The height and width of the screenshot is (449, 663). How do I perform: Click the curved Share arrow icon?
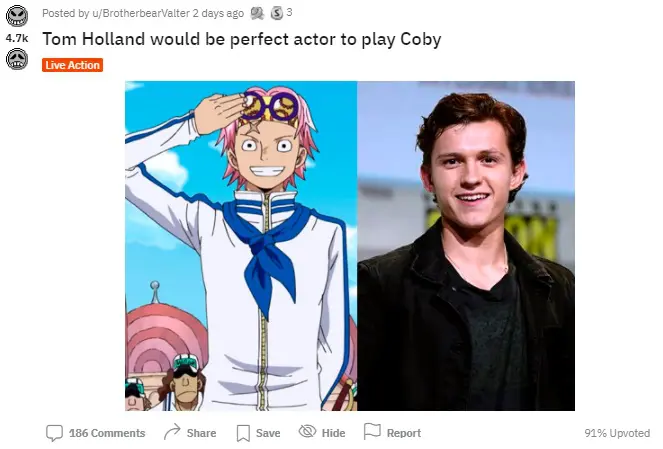[172, 432]
